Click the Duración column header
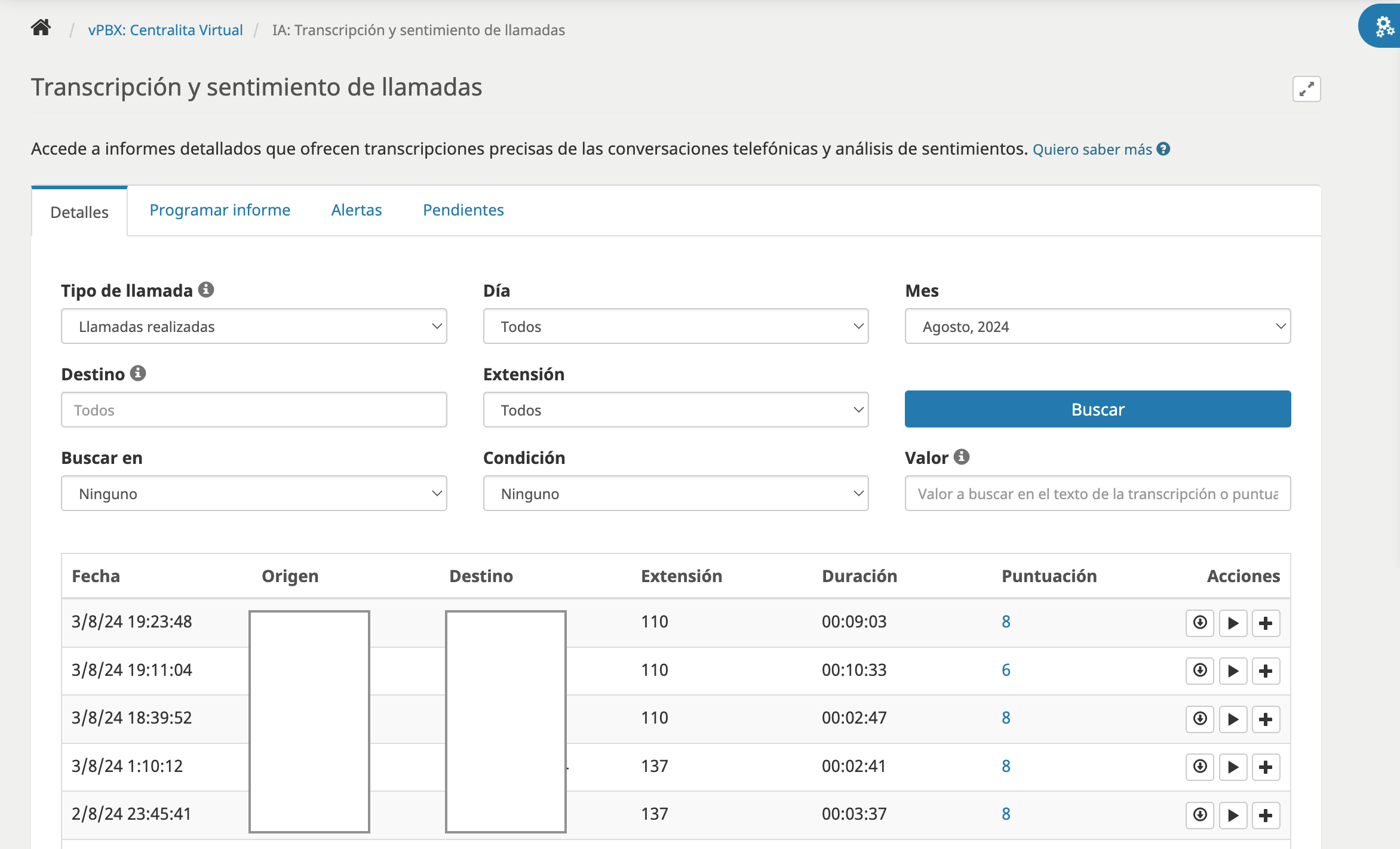Screen dimensions: 1400x849 pos(859,576)
